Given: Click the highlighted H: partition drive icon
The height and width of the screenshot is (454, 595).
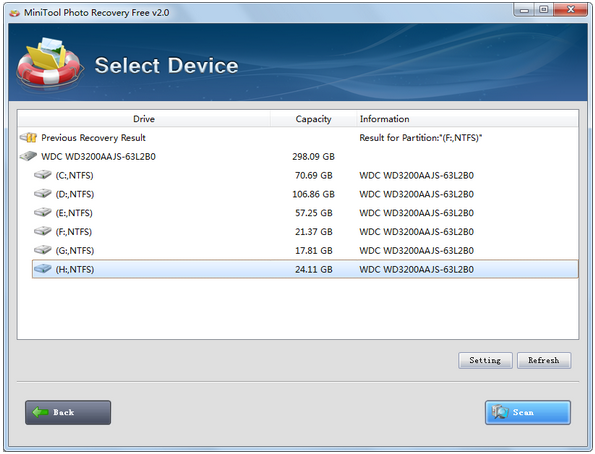Looking at the screenshot, I should click(42, 269).
